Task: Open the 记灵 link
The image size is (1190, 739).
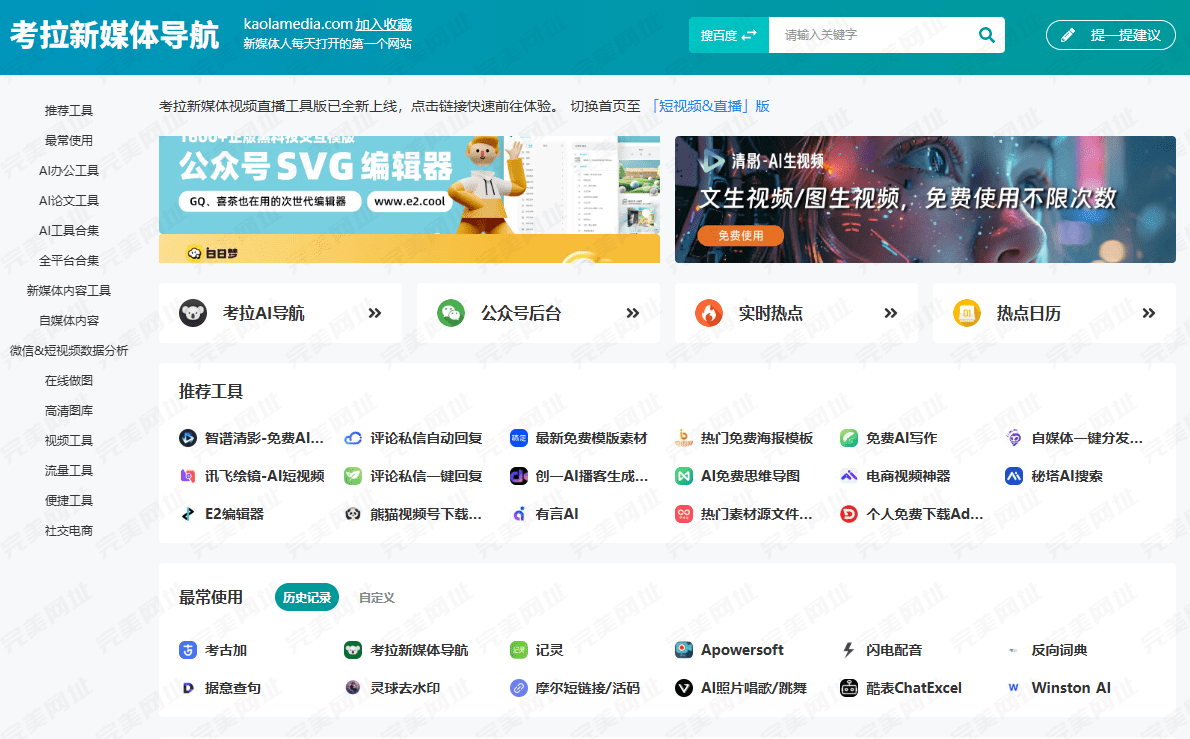Action: [x=549, y=649]
